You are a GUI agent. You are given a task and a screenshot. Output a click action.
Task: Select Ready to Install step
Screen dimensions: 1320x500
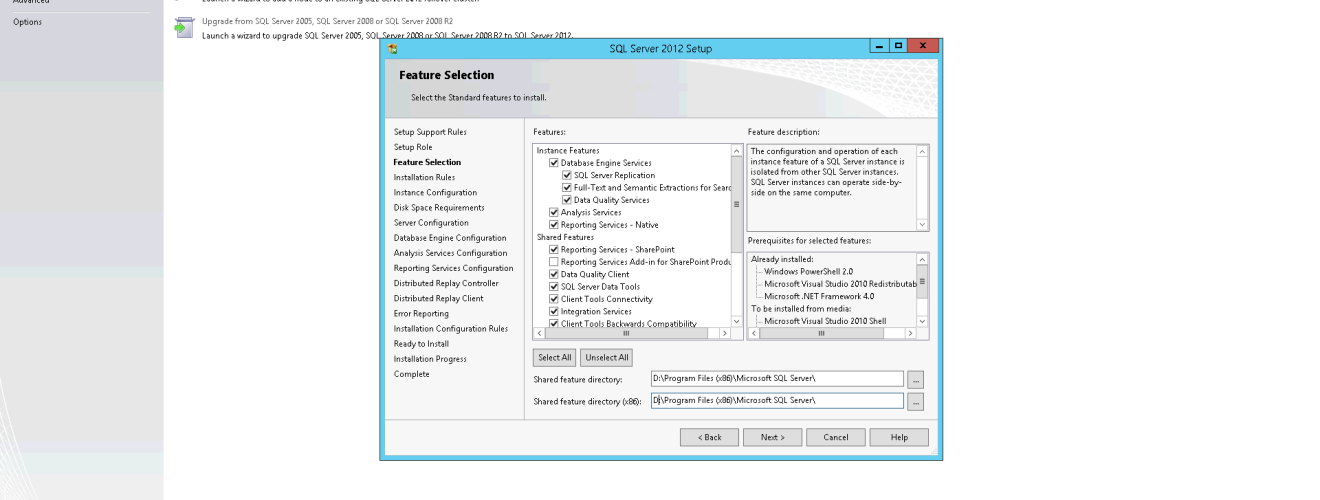(421, 343)
